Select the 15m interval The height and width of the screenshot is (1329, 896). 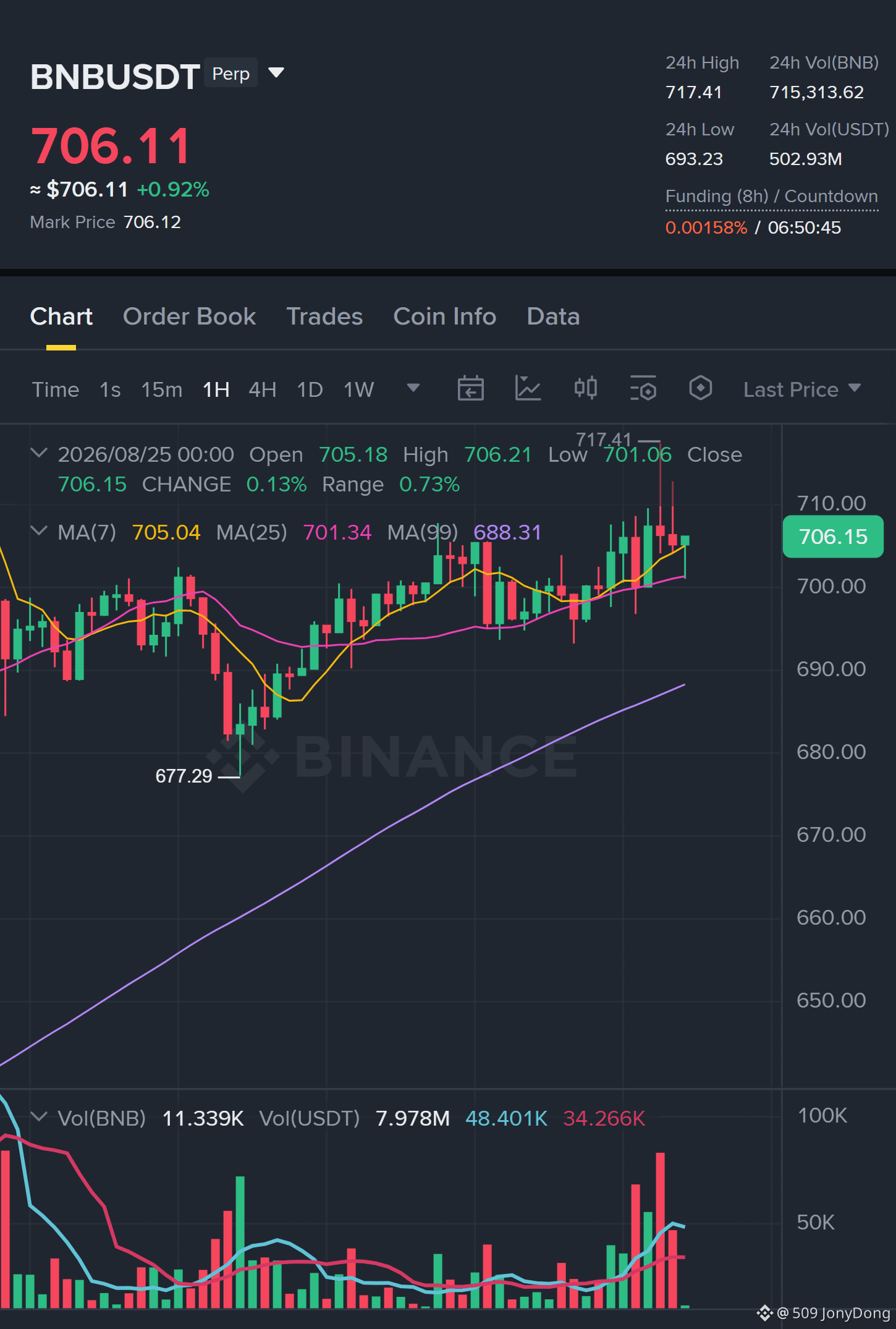[162, 389]
